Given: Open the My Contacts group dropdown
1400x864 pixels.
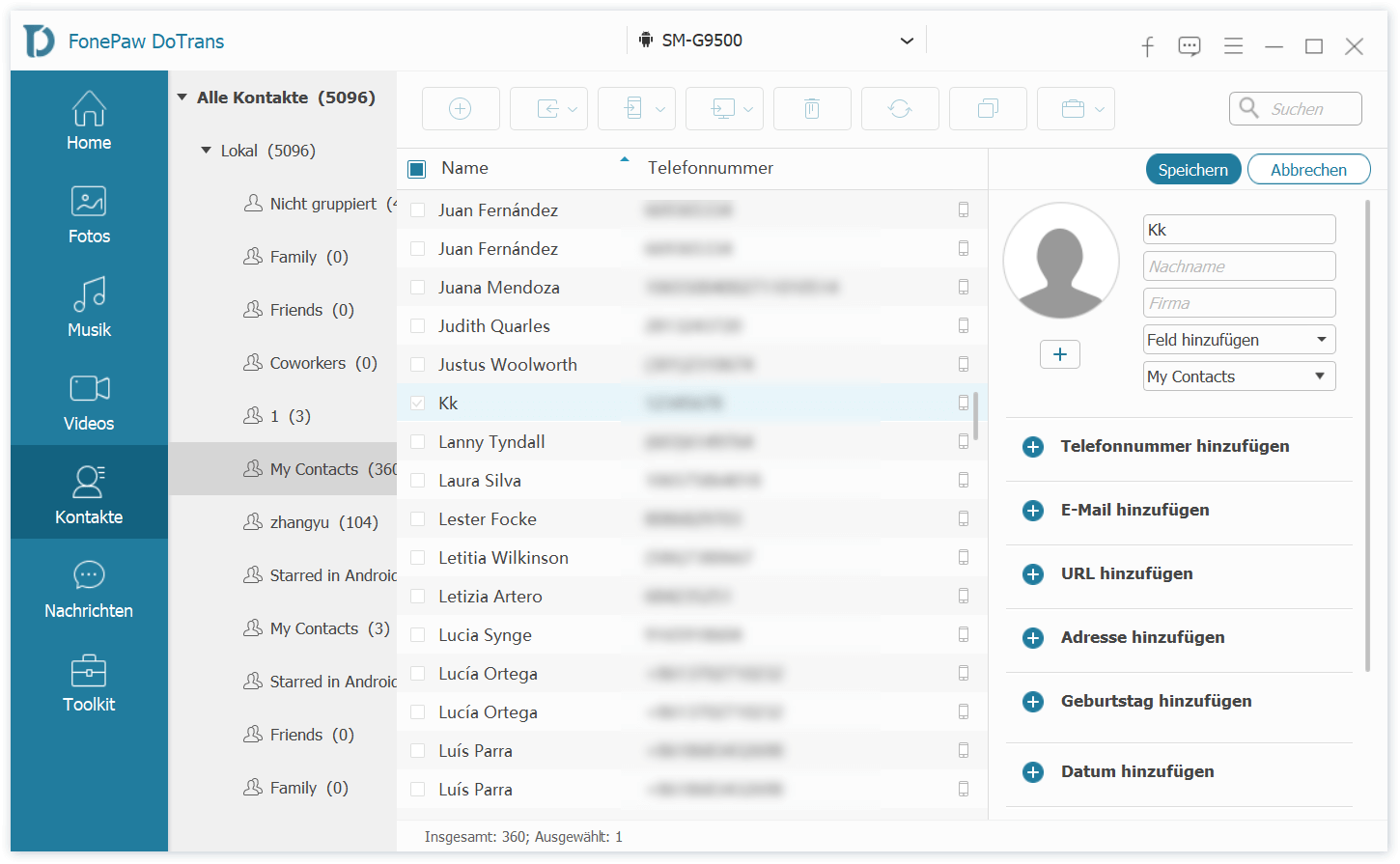Looking at the screenshot, I should pyautogui.click(x=1239, y=376).
